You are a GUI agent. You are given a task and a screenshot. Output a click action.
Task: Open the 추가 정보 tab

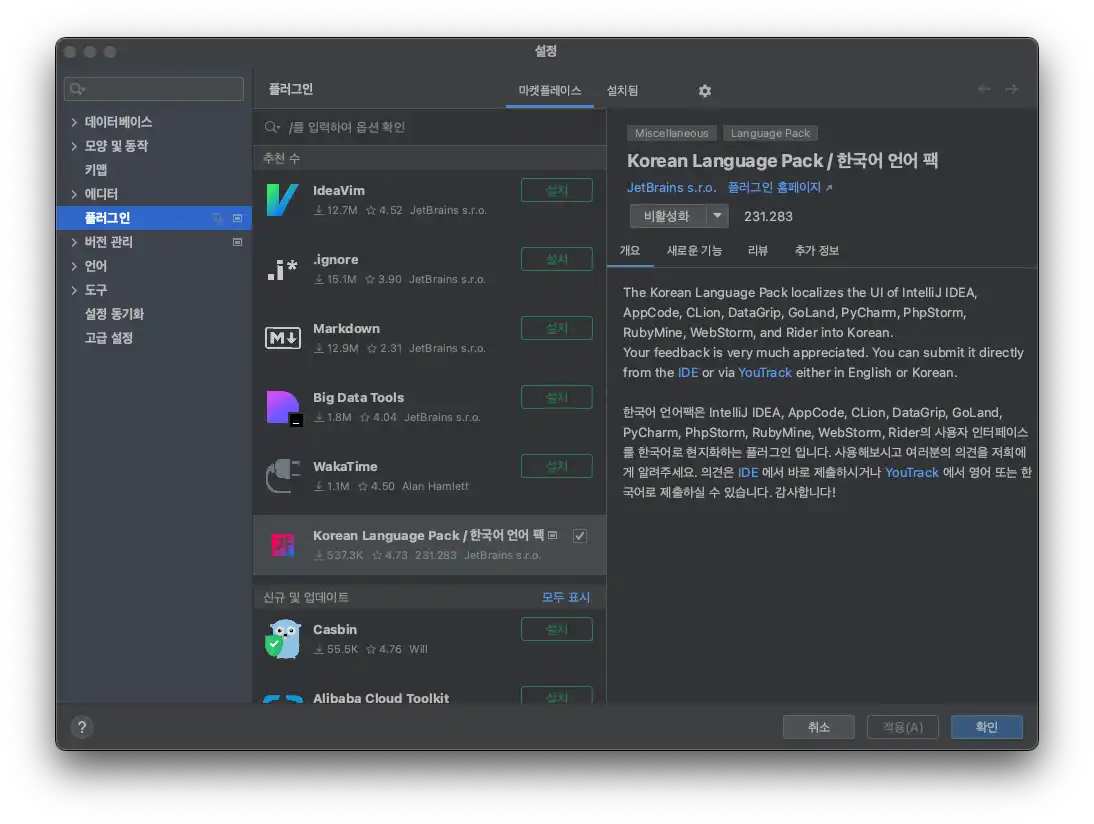click(817, 250)
